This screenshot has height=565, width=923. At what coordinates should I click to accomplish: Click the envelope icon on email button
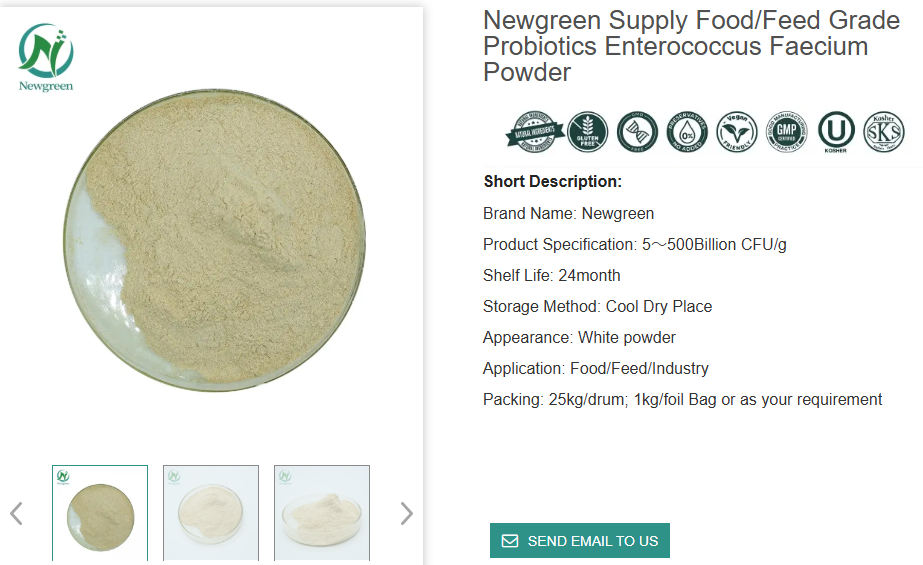[510, 541]
